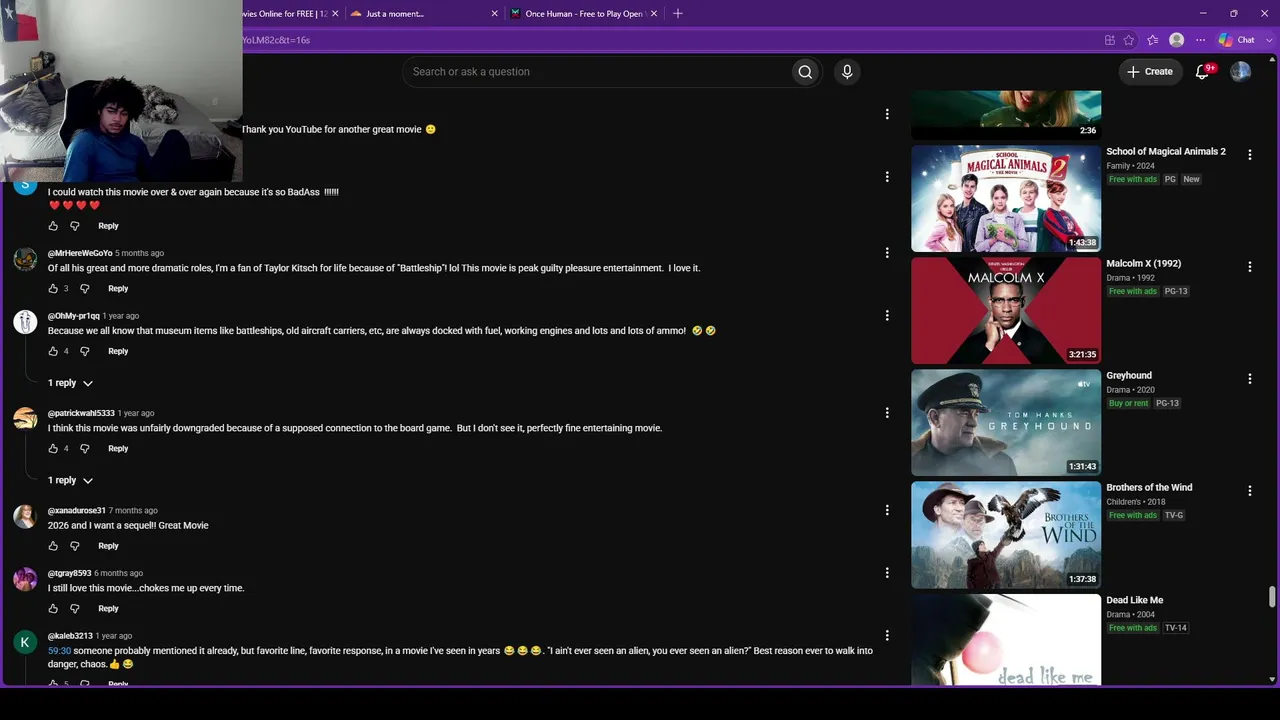Reply to the @tgray8593 comment
The image size is (1280, 720).
point(108,609)
